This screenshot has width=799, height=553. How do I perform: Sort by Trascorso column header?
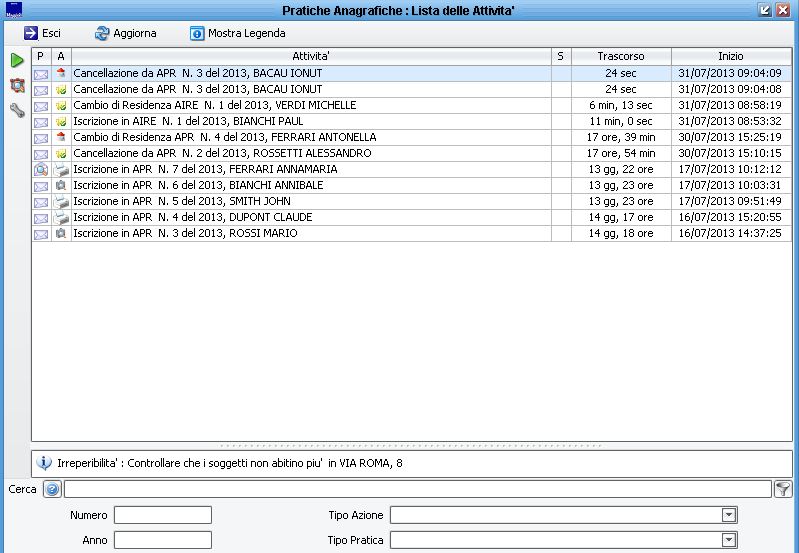[x=621, y=56]
